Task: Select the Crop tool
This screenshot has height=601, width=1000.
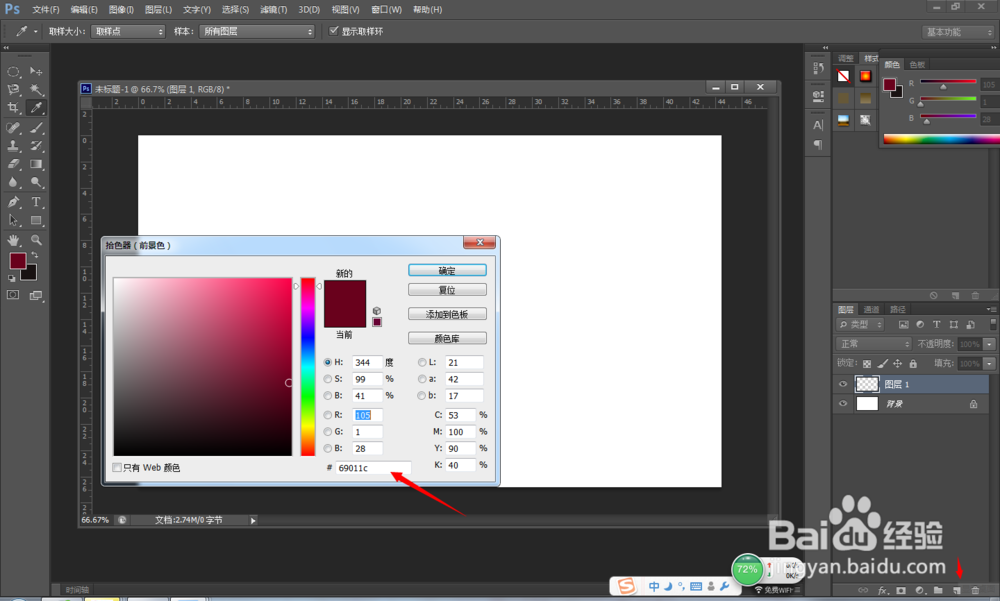Action: pos(13,108)
